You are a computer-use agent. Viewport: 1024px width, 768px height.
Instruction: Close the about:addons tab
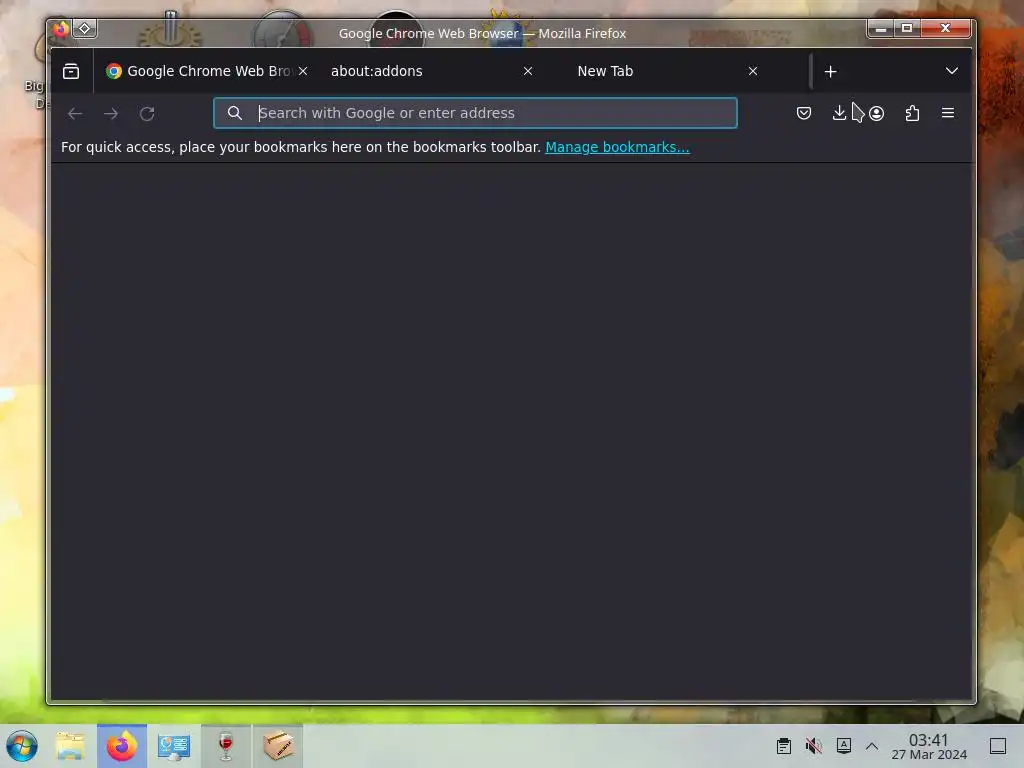pos(528,71)
